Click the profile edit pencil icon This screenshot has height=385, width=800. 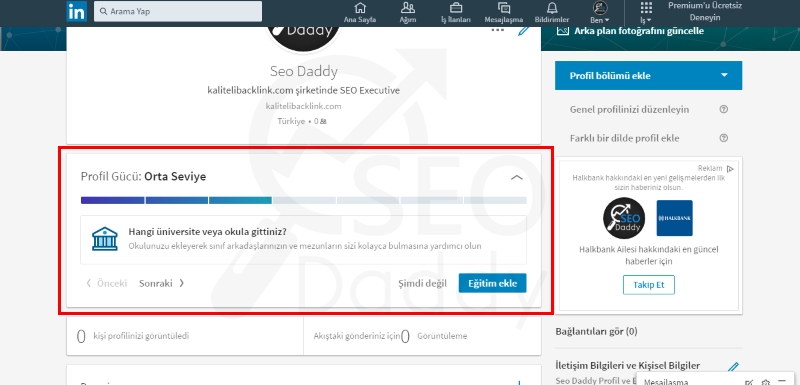point(523,31)
